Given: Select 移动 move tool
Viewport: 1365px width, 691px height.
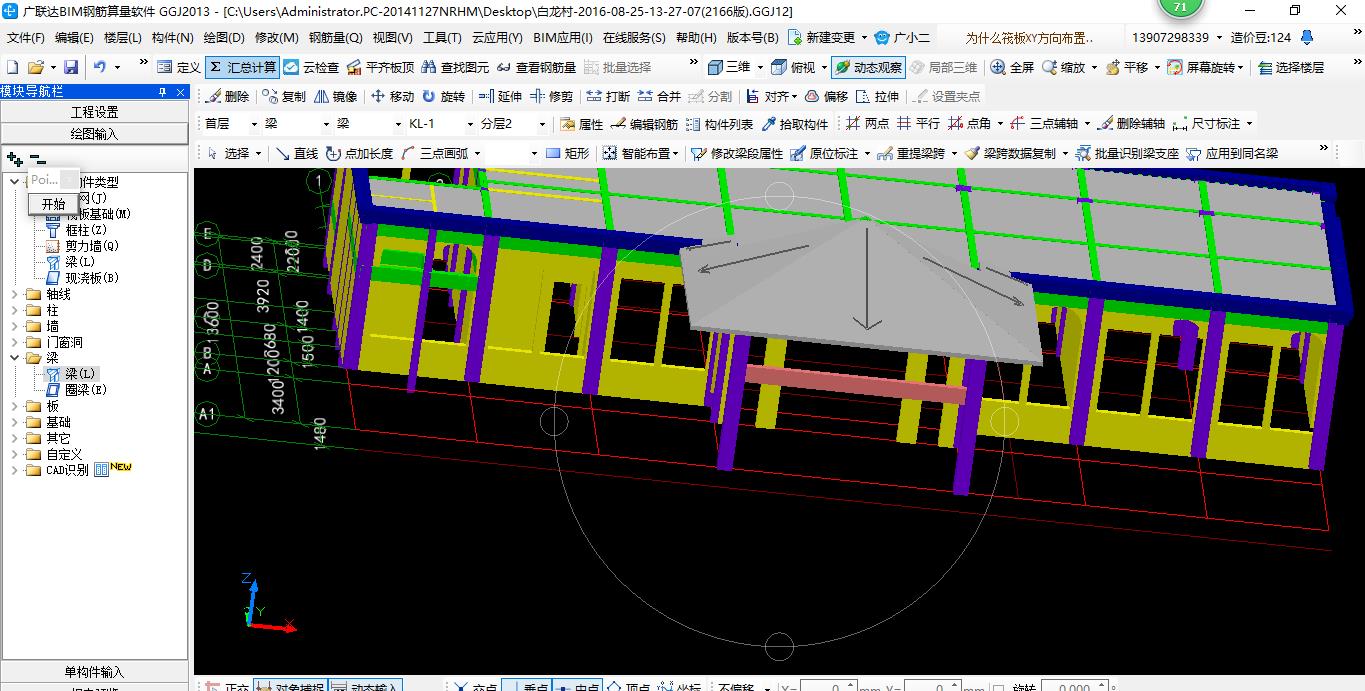Looking at the screenshot, I should 392,96.
